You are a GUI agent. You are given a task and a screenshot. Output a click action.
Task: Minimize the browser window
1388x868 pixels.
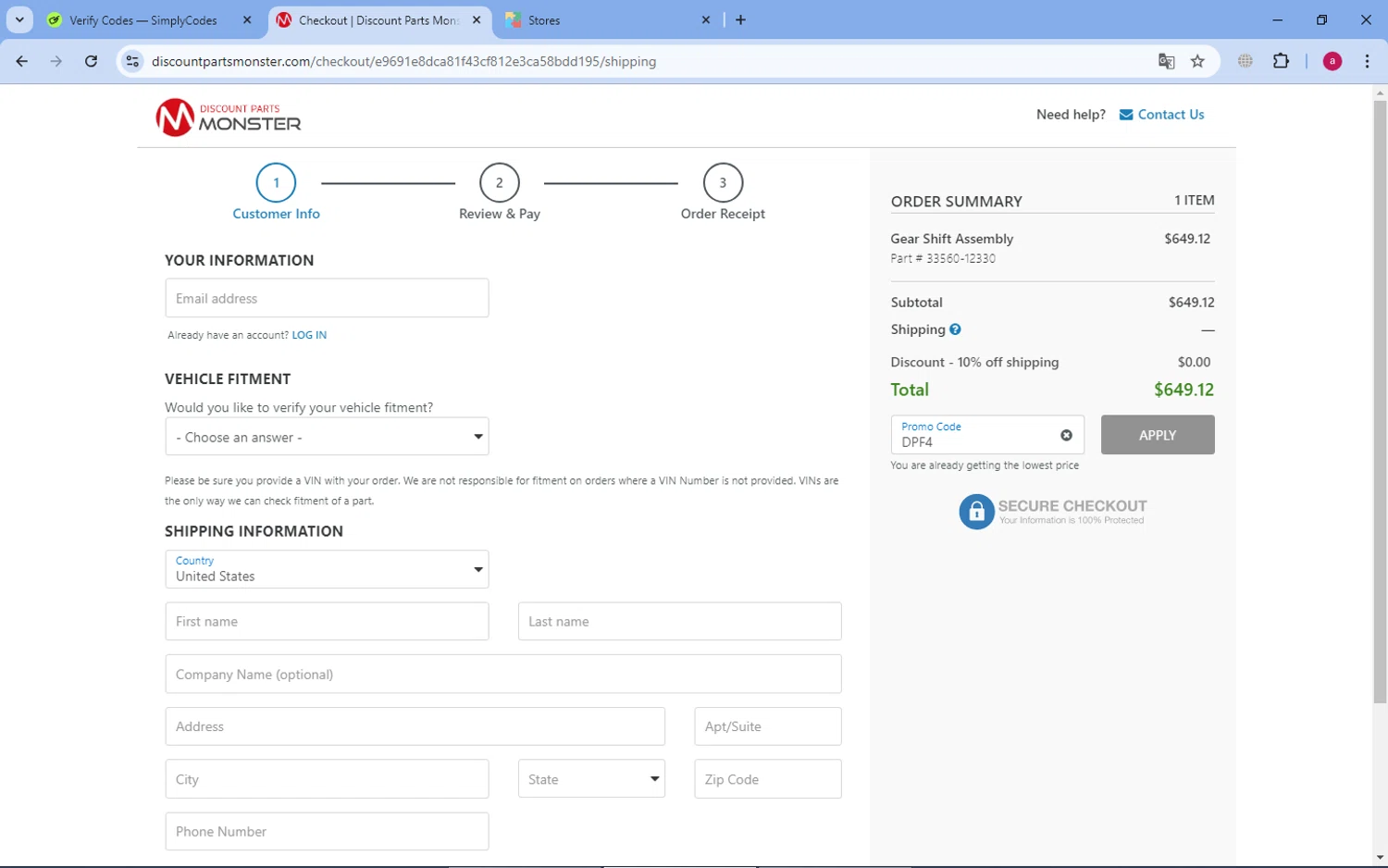pos(1278,19)
